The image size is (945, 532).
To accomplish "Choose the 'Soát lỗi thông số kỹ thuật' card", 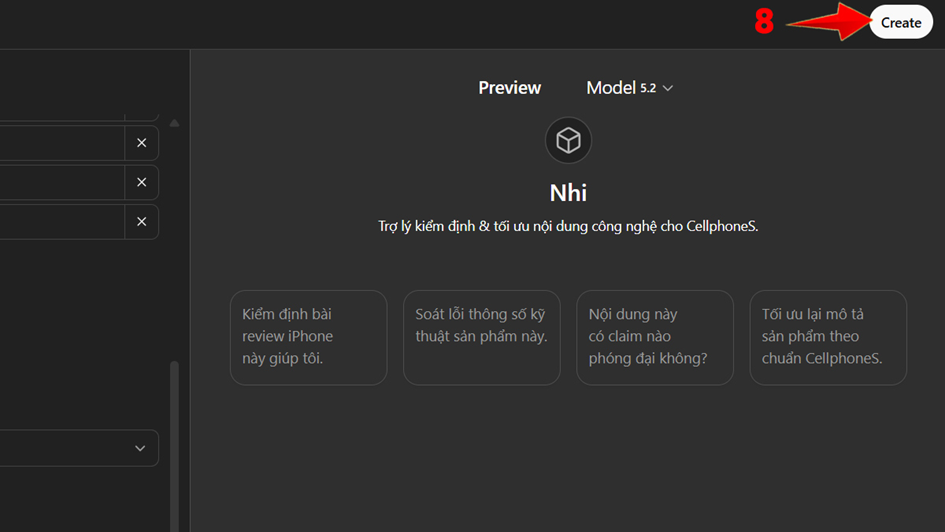I will [x=481, y=337].
